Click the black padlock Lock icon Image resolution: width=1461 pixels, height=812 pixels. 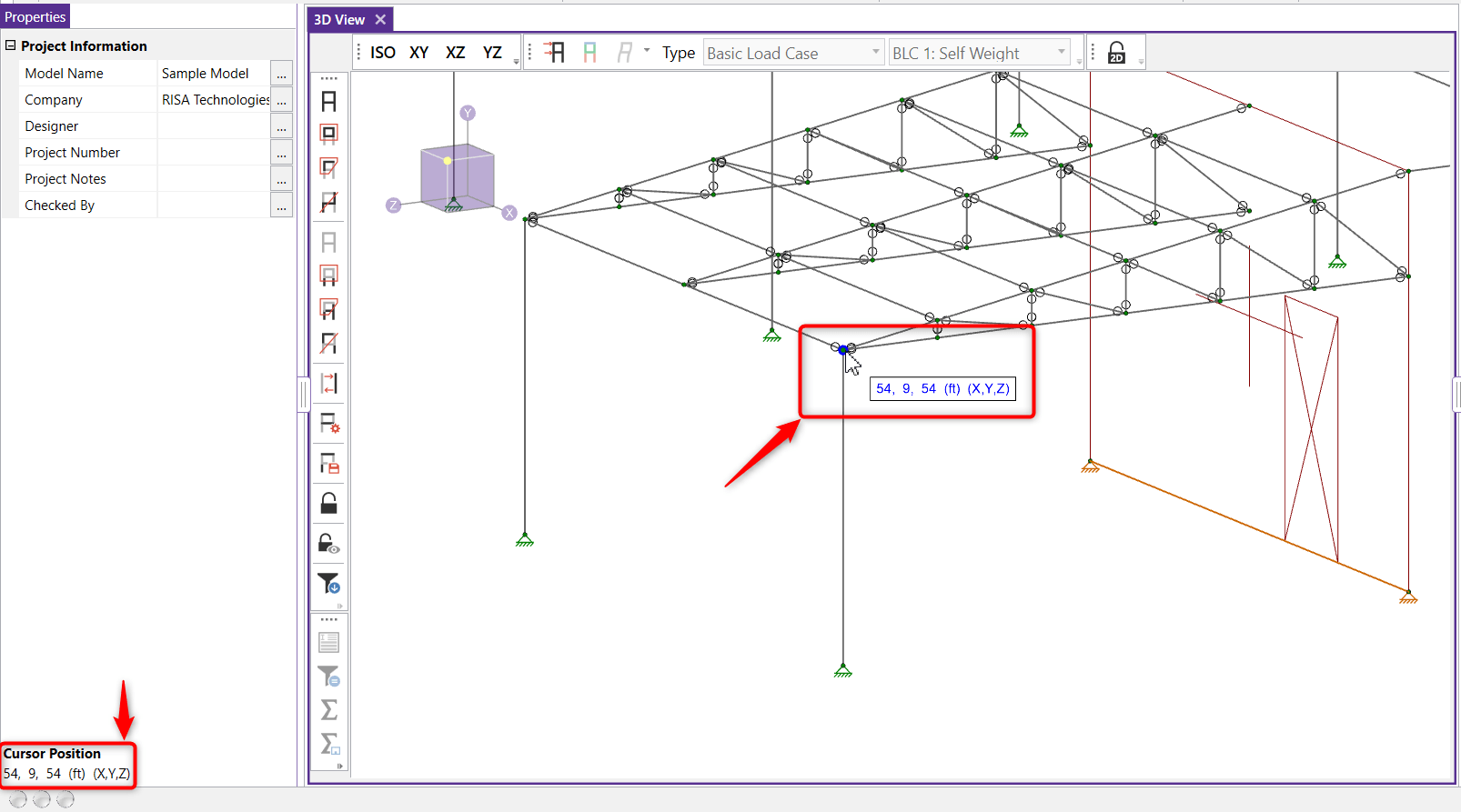pyautogui.click(x=329, y=503)
